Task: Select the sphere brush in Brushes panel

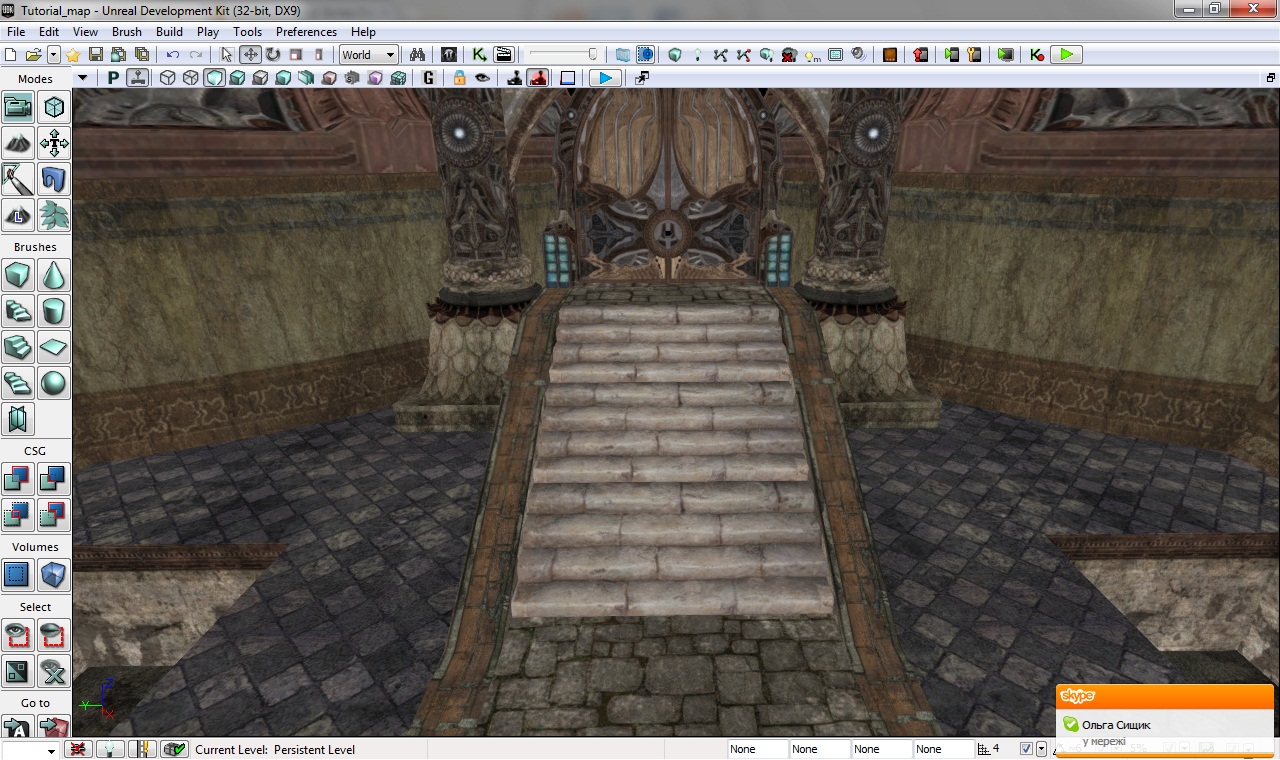Action: (54, 383)
